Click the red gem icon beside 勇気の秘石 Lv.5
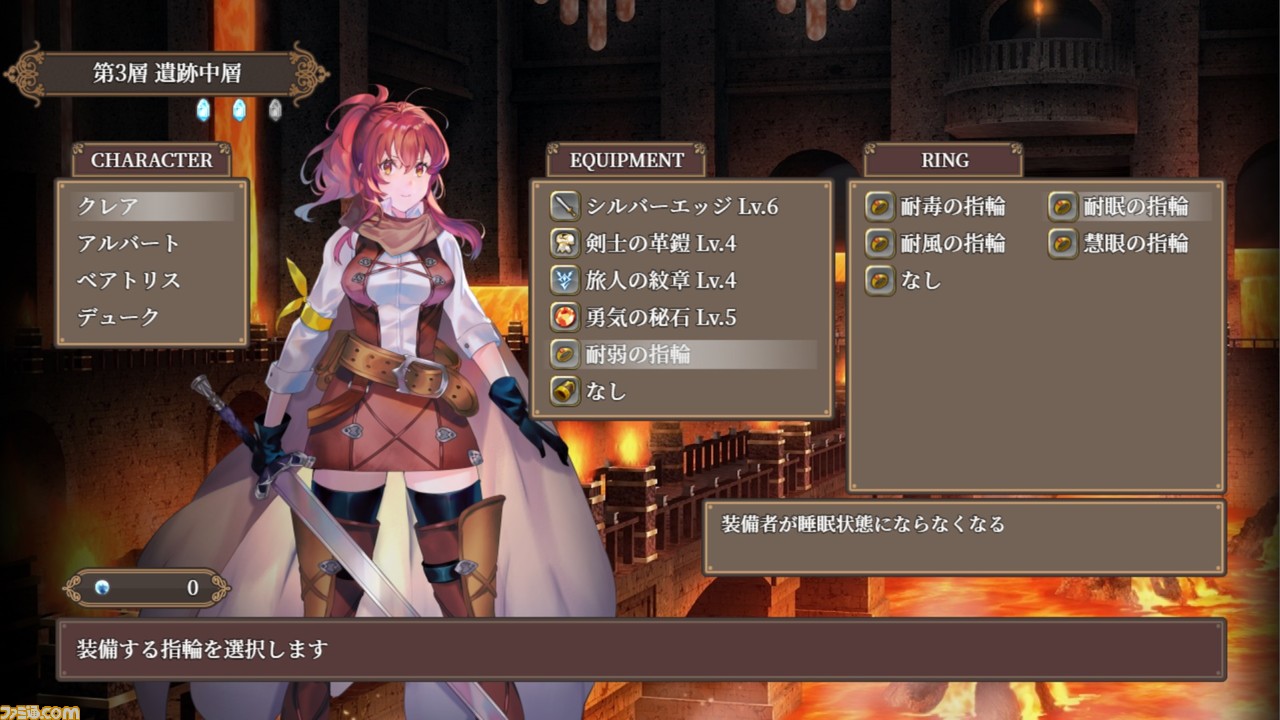The width and height of the screenshot is (1280, 720). point(565,318)
